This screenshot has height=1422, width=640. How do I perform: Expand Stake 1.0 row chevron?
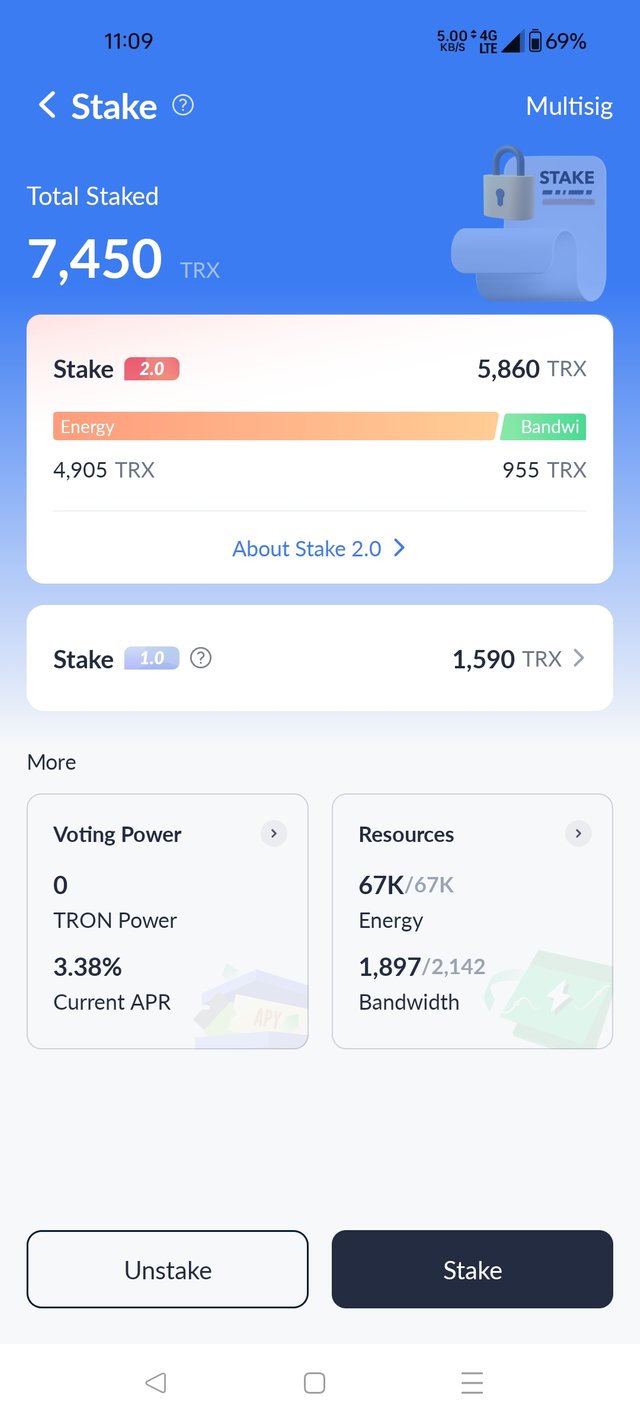point(578,658)
